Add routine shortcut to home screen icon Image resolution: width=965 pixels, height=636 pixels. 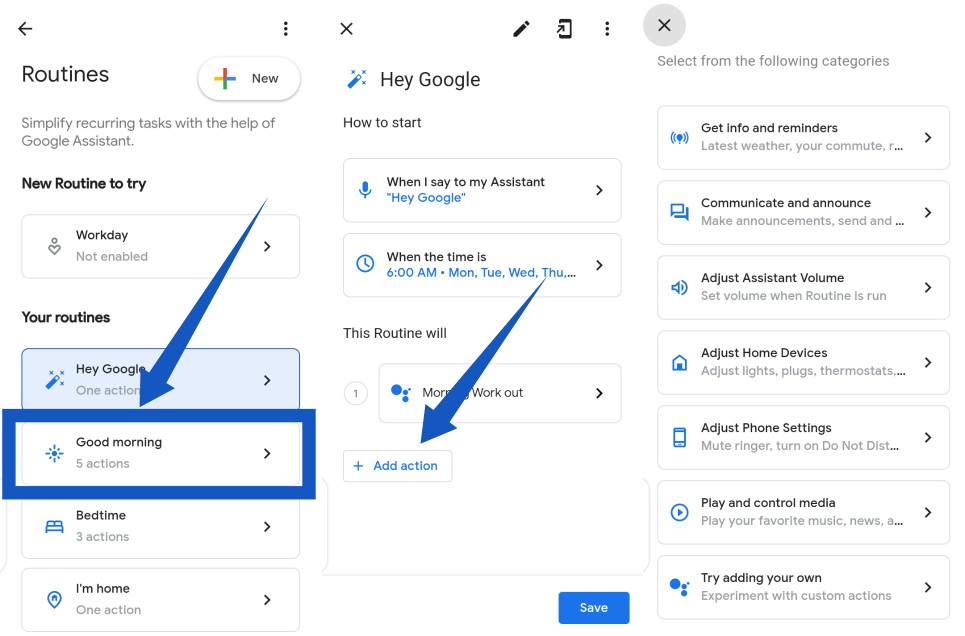[x=564, y=29]
